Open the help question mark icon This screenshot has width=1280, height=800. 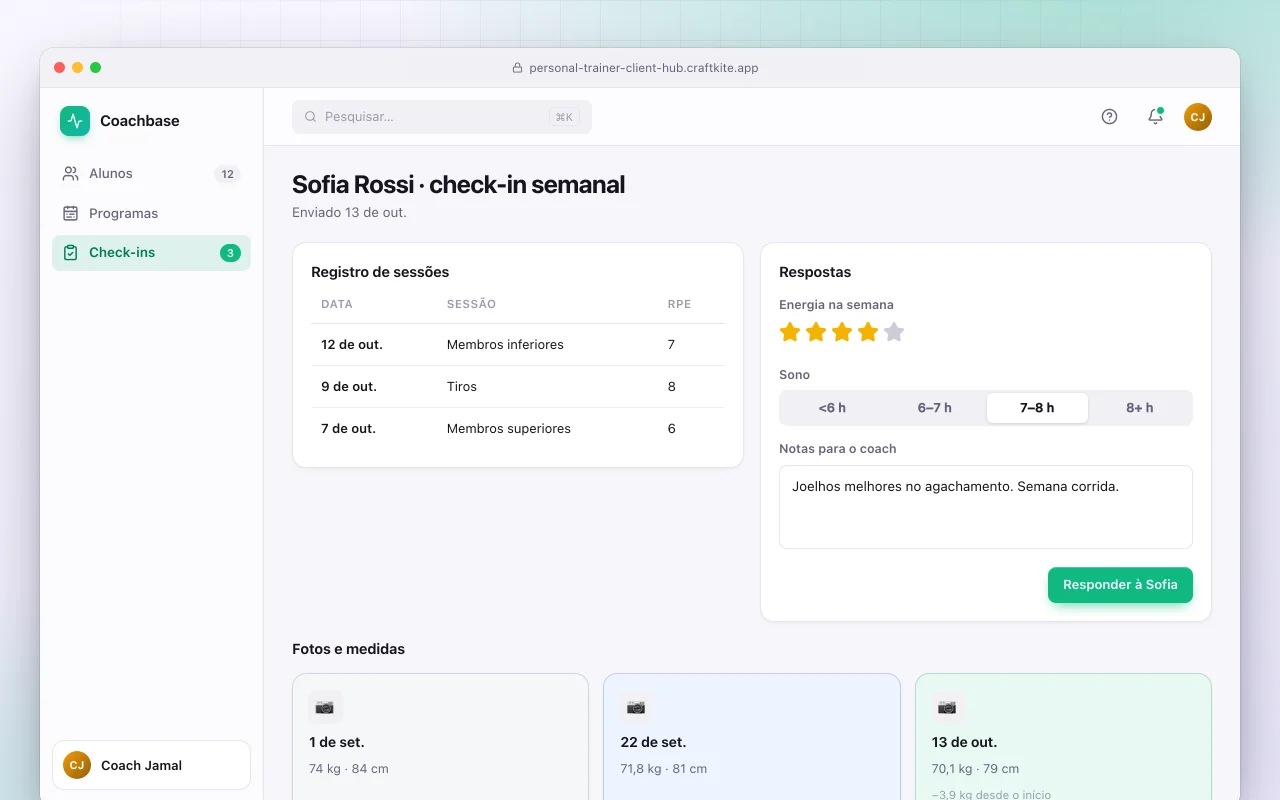[1109, 117]
